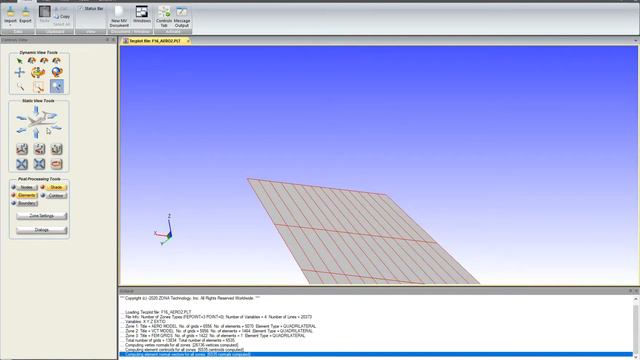Select the green arrow pointer tool
This screenshot has height=360, width=640.
20,61
